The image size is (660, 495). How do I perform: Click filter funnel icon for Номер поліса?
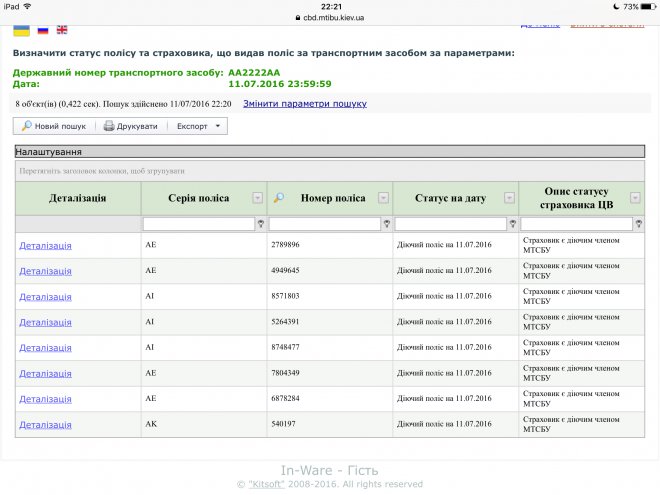tap(387, 224)
